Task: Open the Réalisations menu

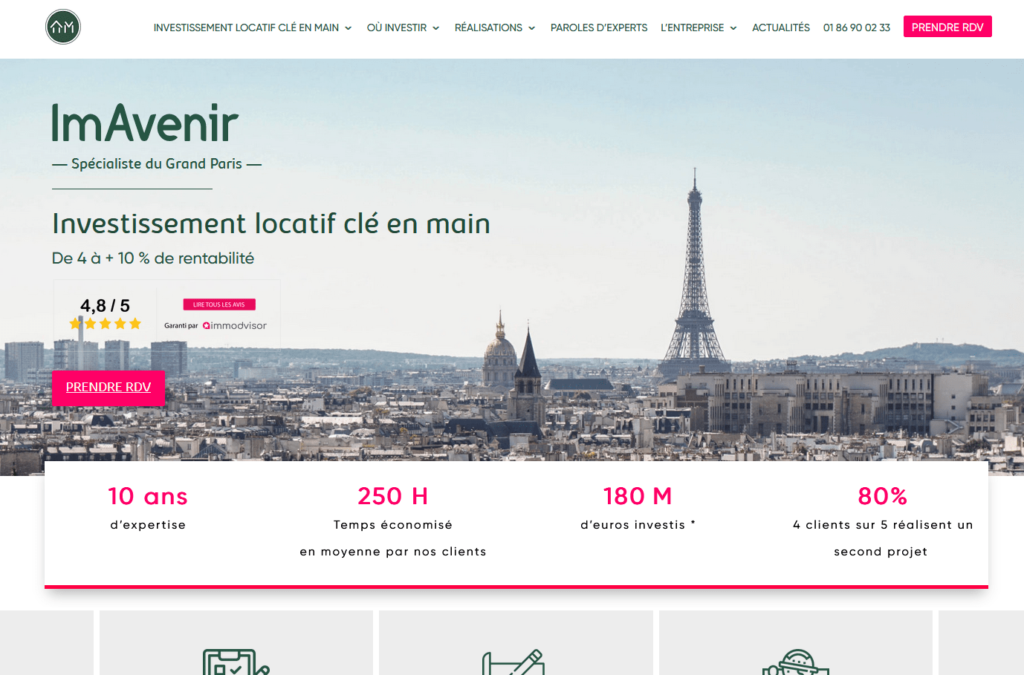Action: 488,27
